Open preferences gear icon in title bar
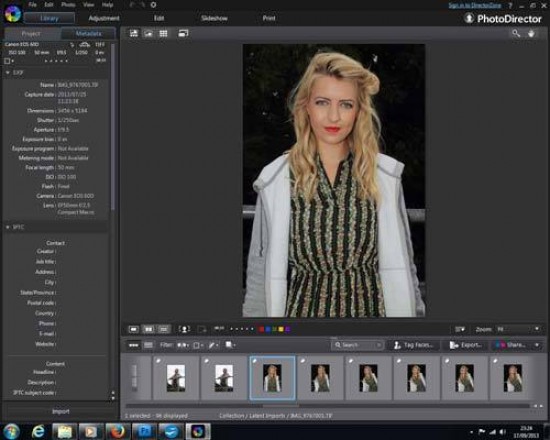 pyautogui.click(x=153, y=5)
